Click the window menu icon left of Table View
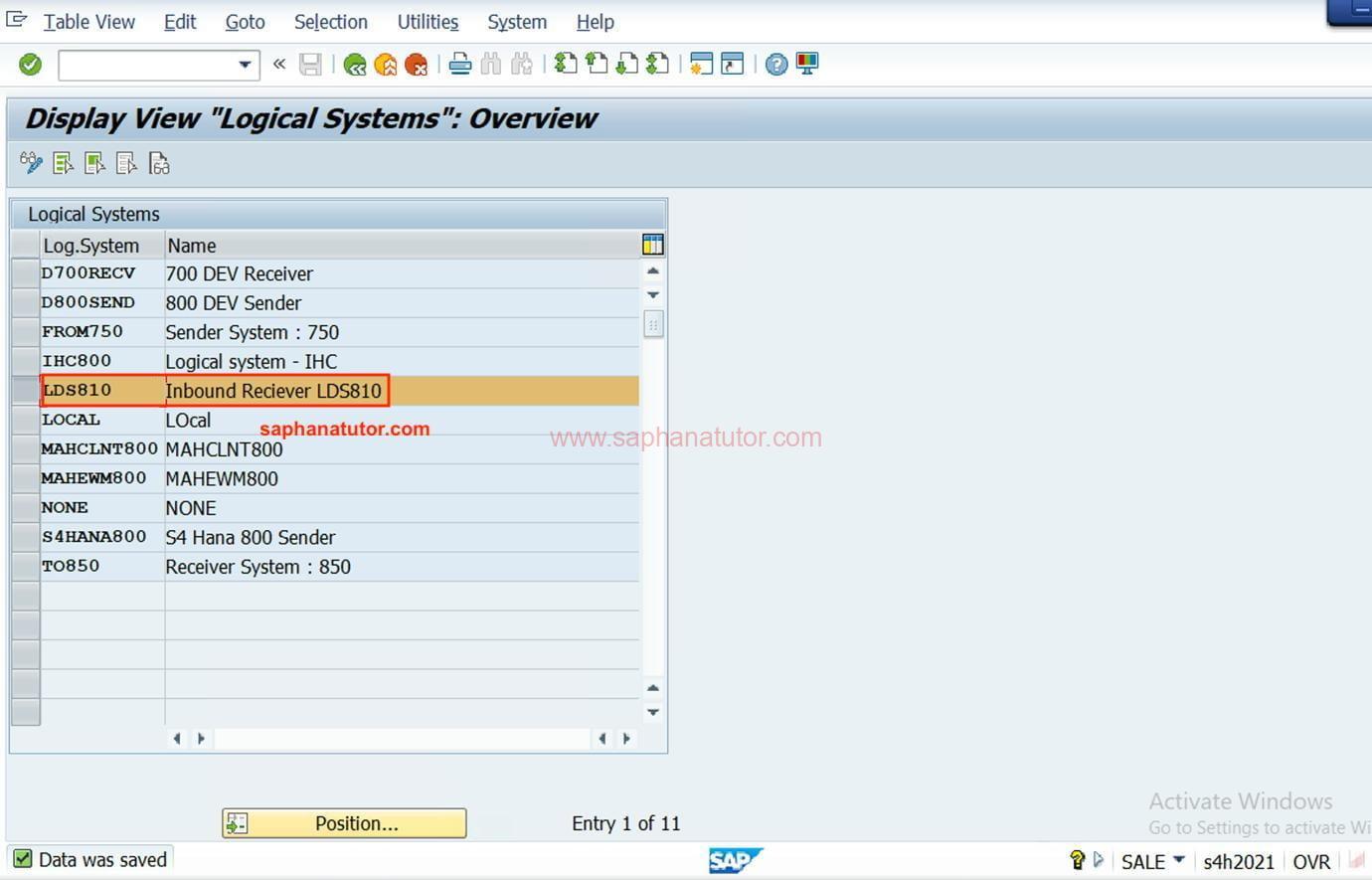The width and height of the screenshot is (1372, 880). pyautogui.click(x=17, y=19)
